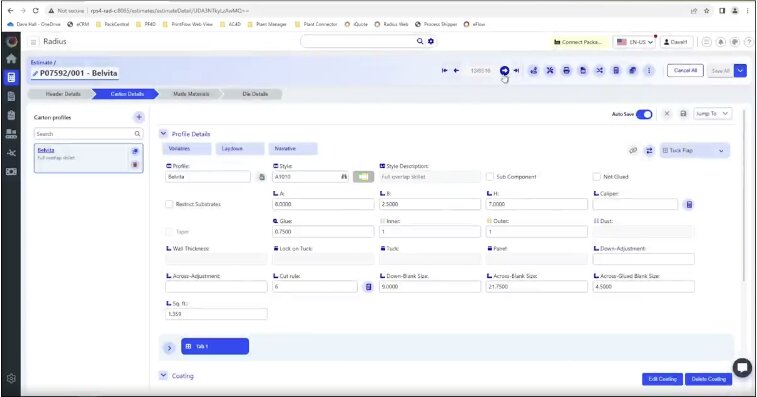
Task: Click the blue tab 1 button
Action: (x=215, y=346)
